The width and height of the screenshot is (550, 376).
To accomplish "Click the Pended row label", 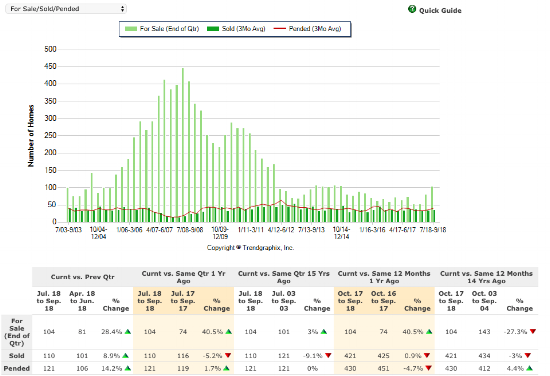I will pyautogui.click(x=17, y=368).
